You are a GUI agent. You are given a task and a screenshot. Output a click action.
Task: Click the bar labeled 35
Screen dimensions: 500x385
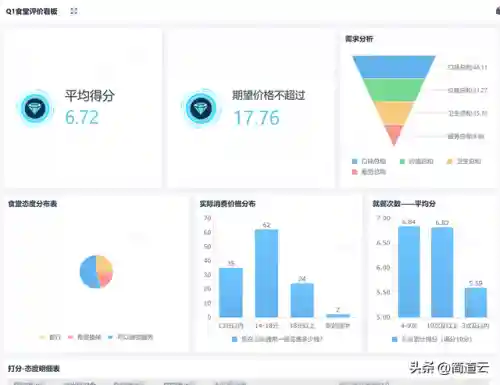click(231, 292)
